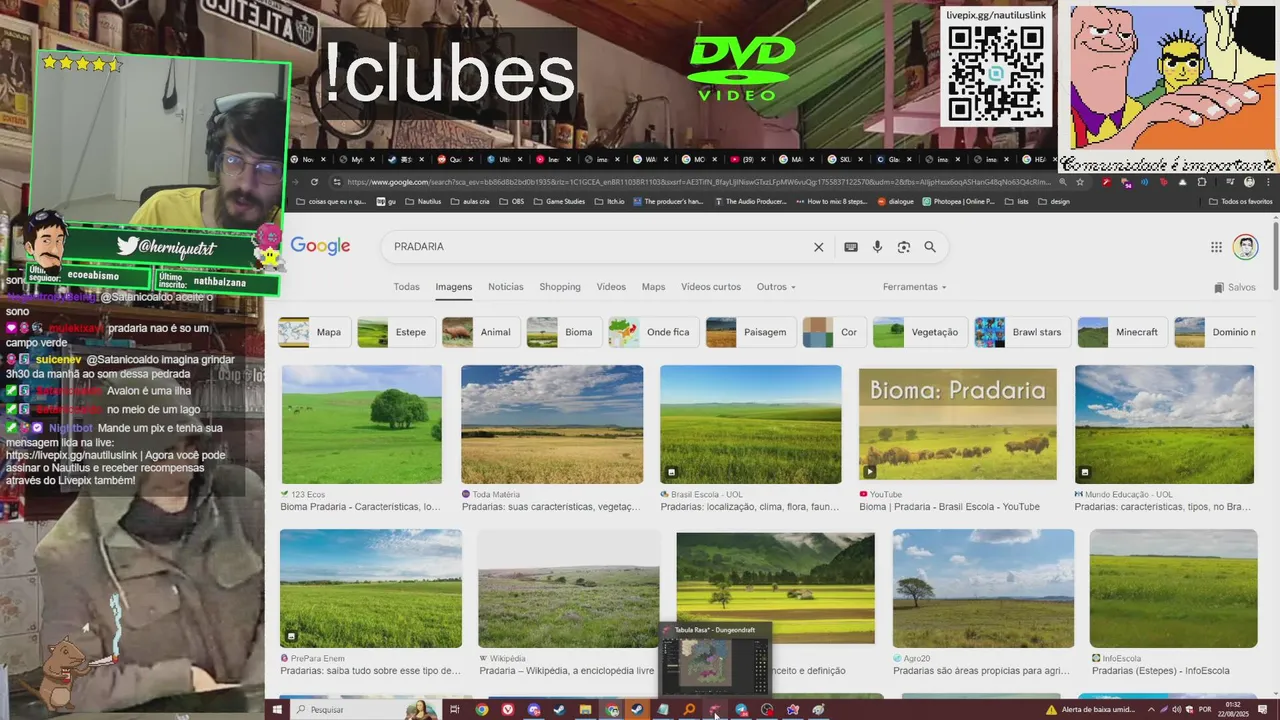The width and height of the screenshot is (1280, 720).
Task: Expand the Ferramentas tools dropdown
Action: (914, 287)
